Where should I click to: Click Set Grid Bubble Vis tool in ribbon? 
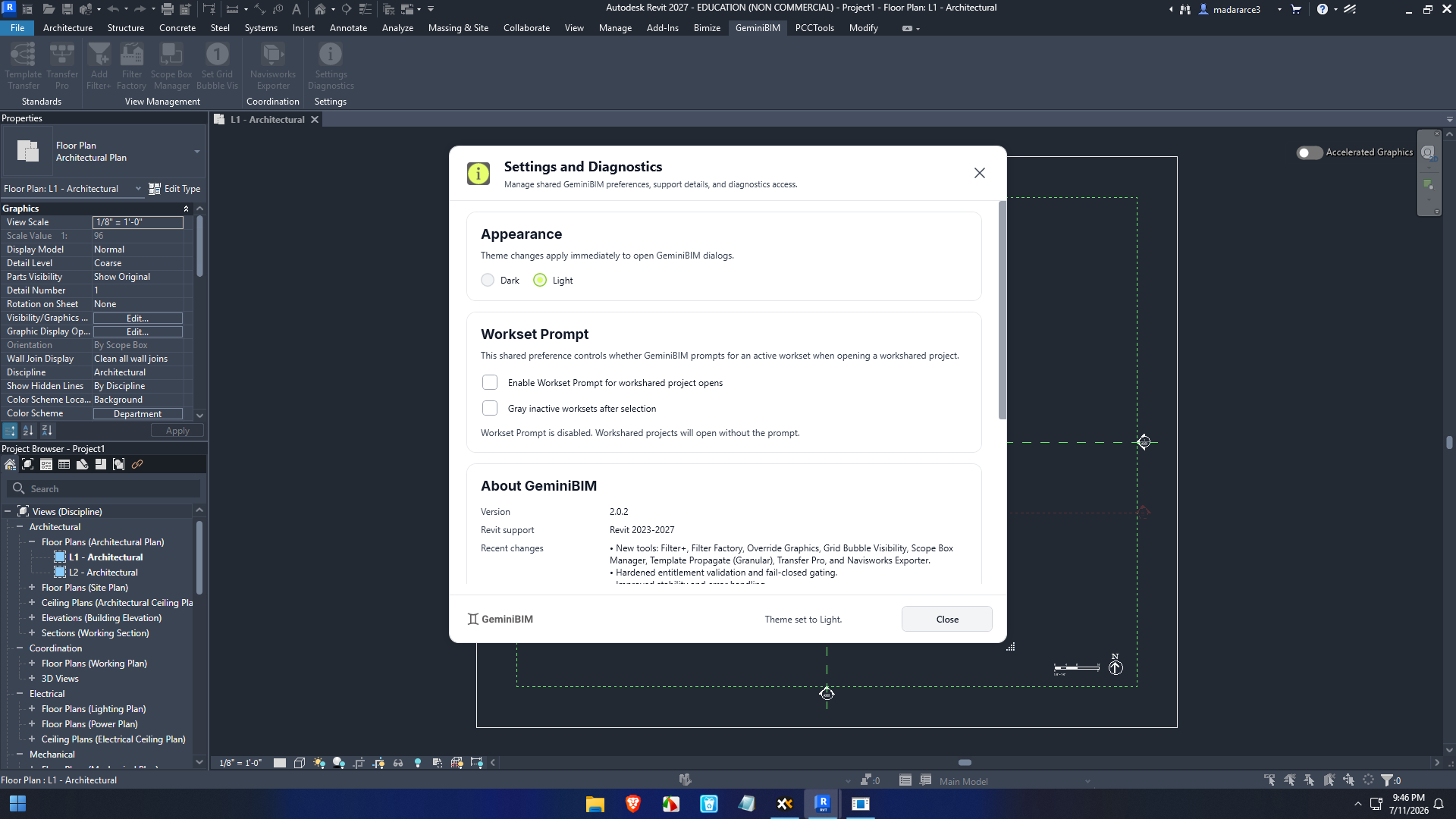(x=218, y=66)
